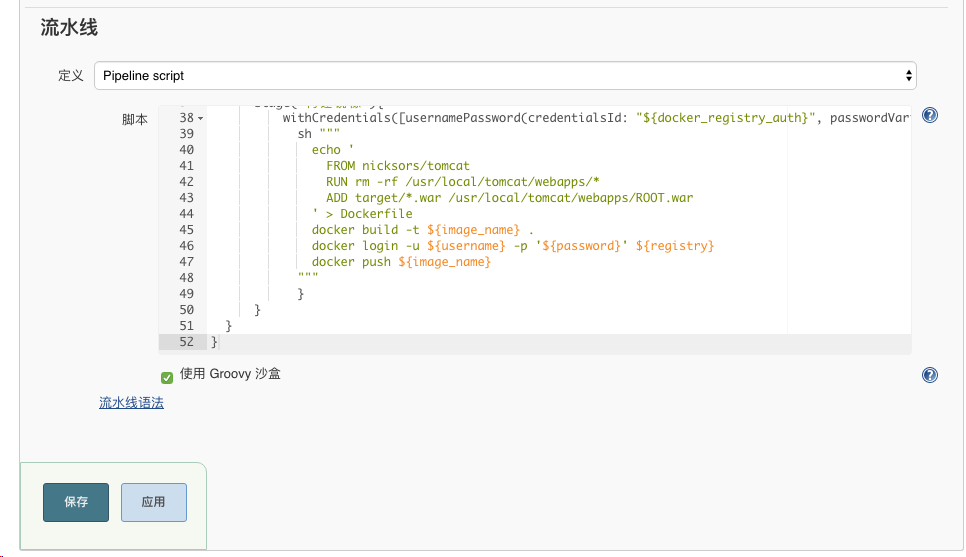This screenshot has height=557, width=966.
Task: Click the 'ADD target/*.war' line
Action: tap(509, 198)
